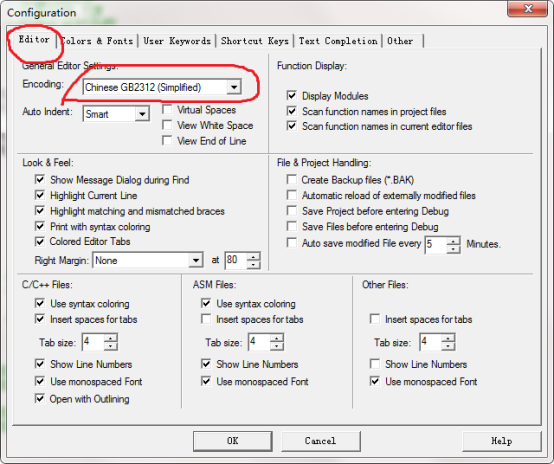
Task: Toggle View White Space option
Action: click(167, 125)
